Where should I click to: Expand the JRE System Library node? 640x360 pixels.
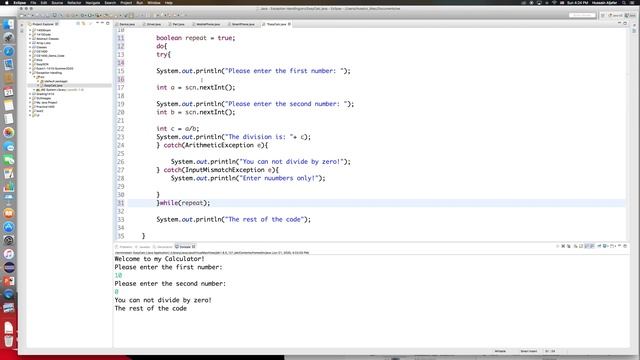point(34,90)
